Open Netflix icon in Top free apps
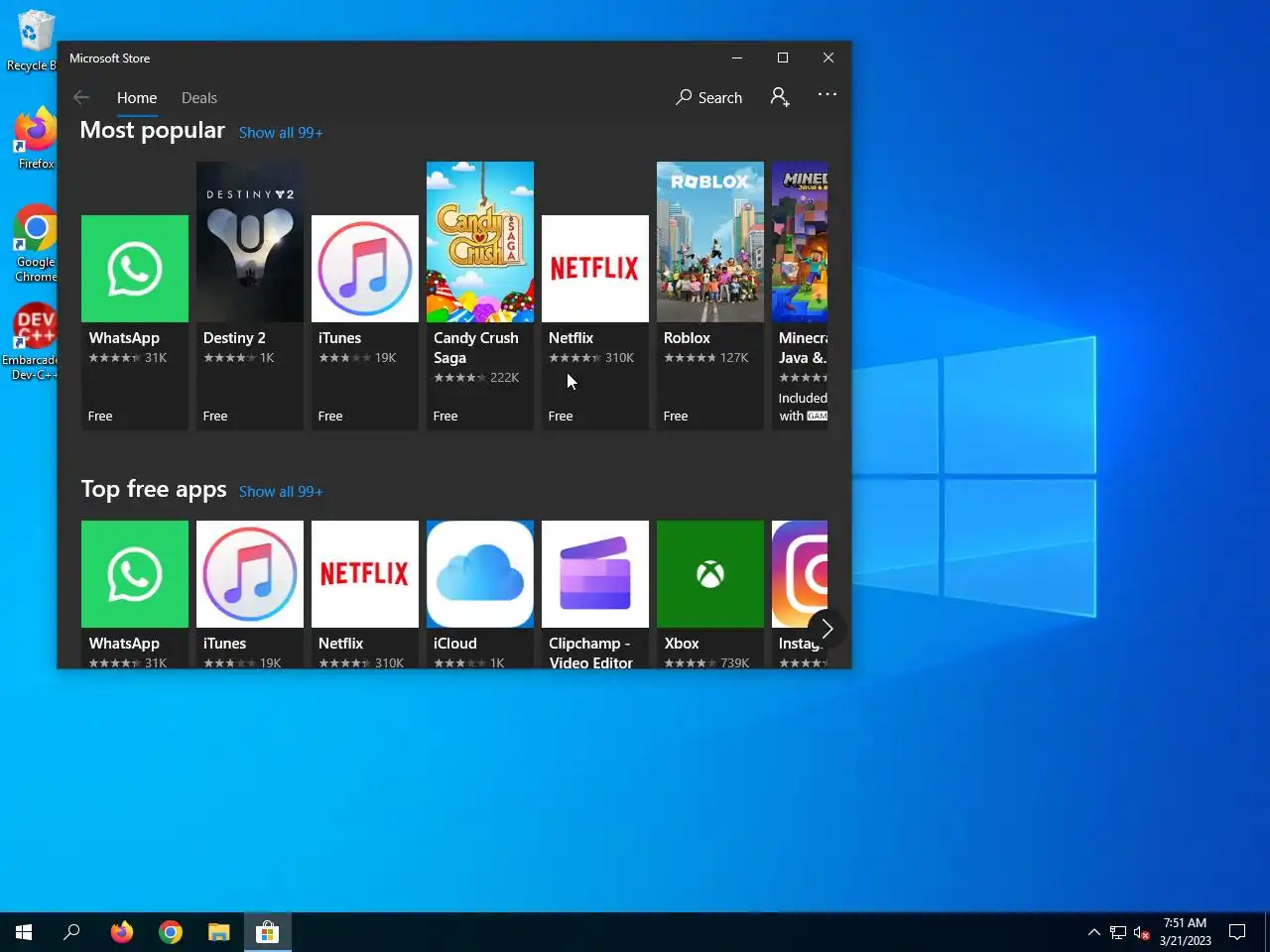This screenshot has height=952, width=1270. [x=365, y=574]
